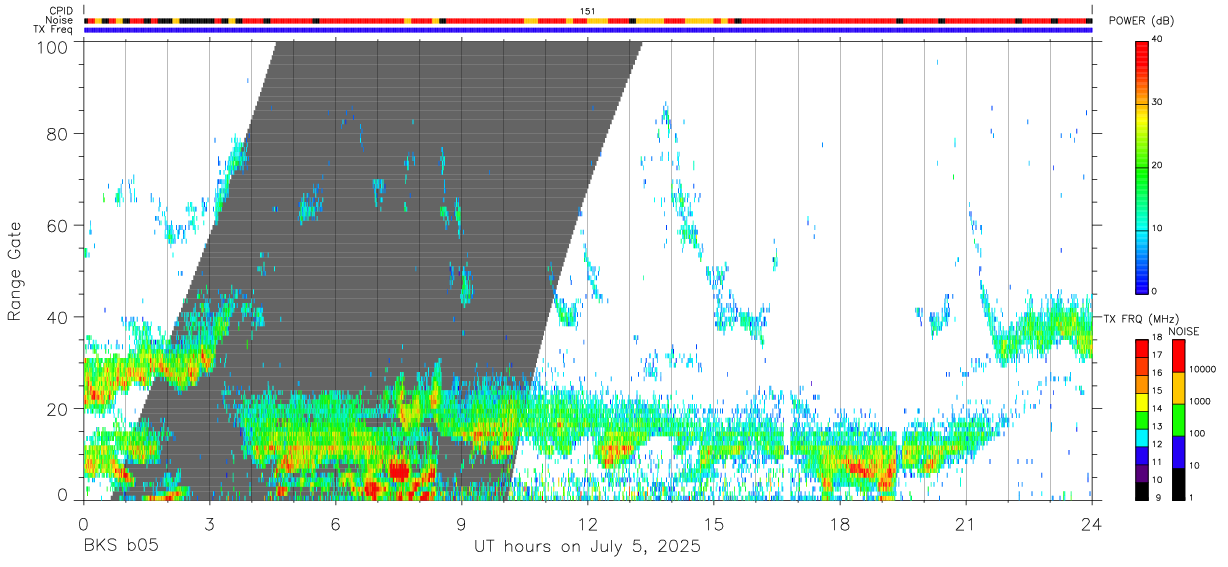Click NOISE colorbar tick label 10000
The height and width of the screenshot is (567, 1228).
(1203, 369)
